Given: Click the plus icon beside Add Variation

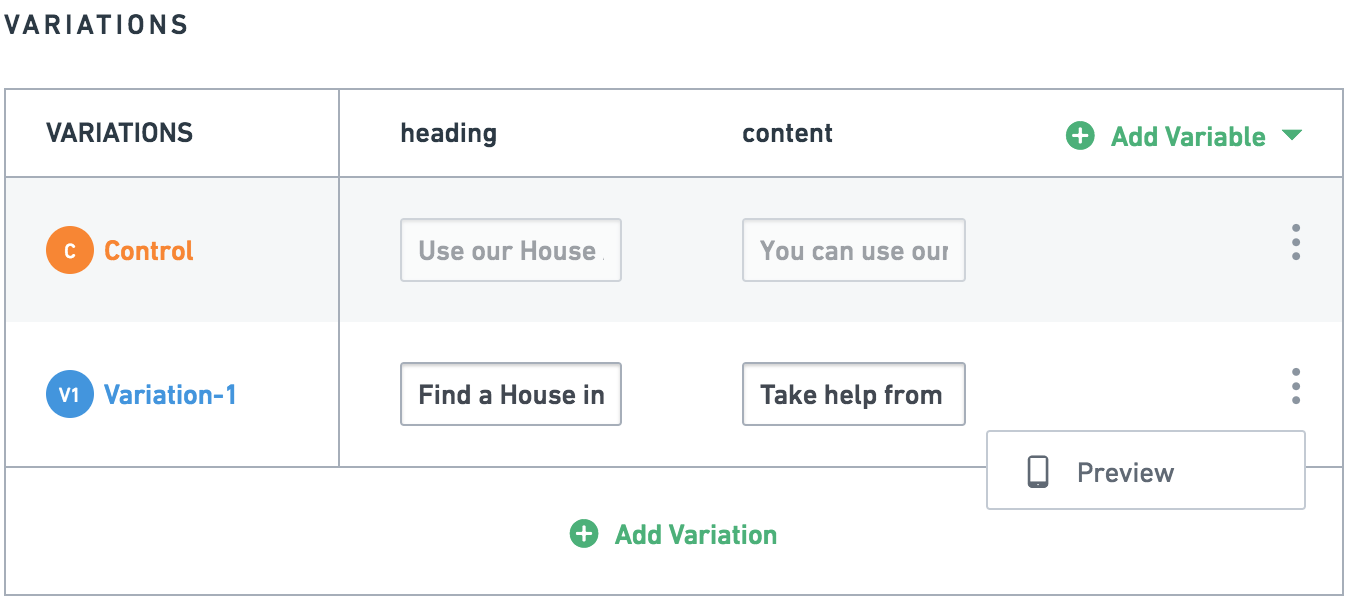Looking at the screenshot, I should pos(584,534).
